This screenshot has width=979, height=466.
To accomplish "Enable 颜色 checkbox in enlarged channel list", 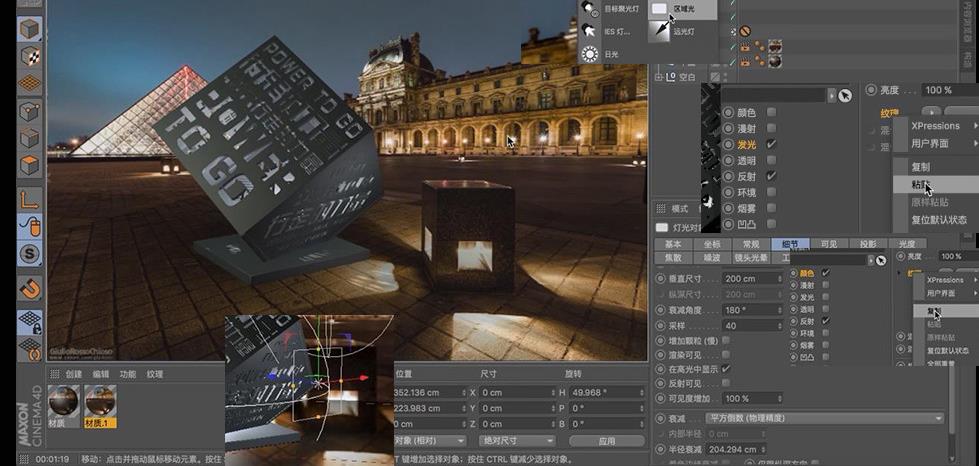I will [772, 112].
